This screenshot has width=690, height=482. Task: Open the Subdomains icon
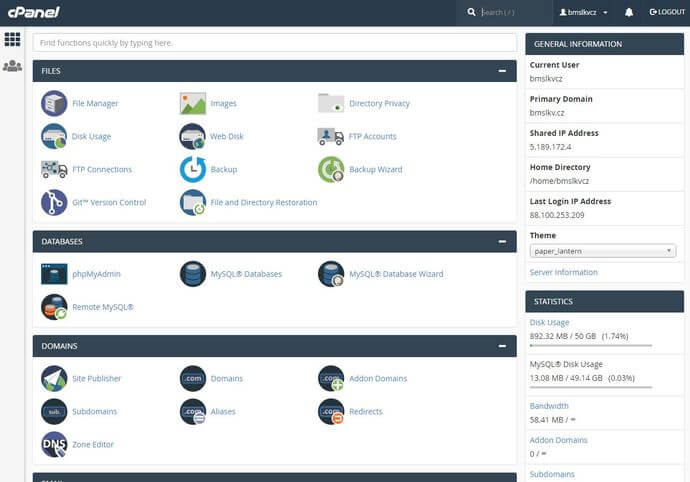(x=54, y=412)
